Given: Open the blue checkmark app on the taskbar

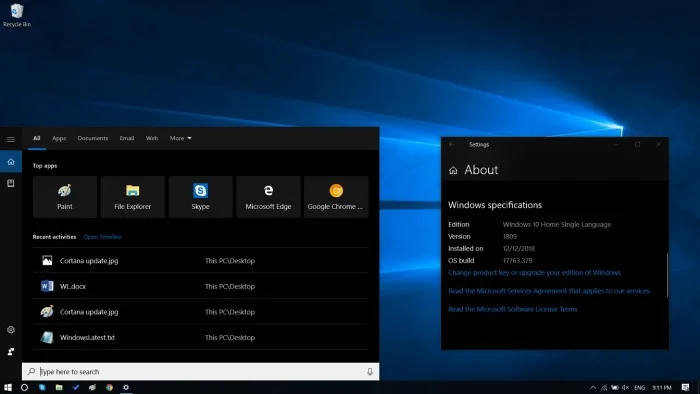Looking at the screenshot, I should pos(76,387).
